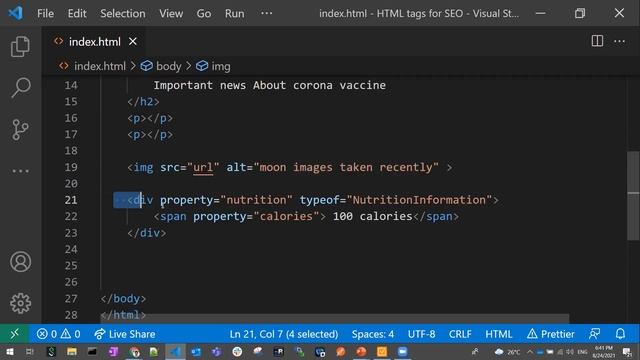The width and height of the screenshot is (640, 360).
Task: Open the Accounts menu icon
Action: point(20,262)
